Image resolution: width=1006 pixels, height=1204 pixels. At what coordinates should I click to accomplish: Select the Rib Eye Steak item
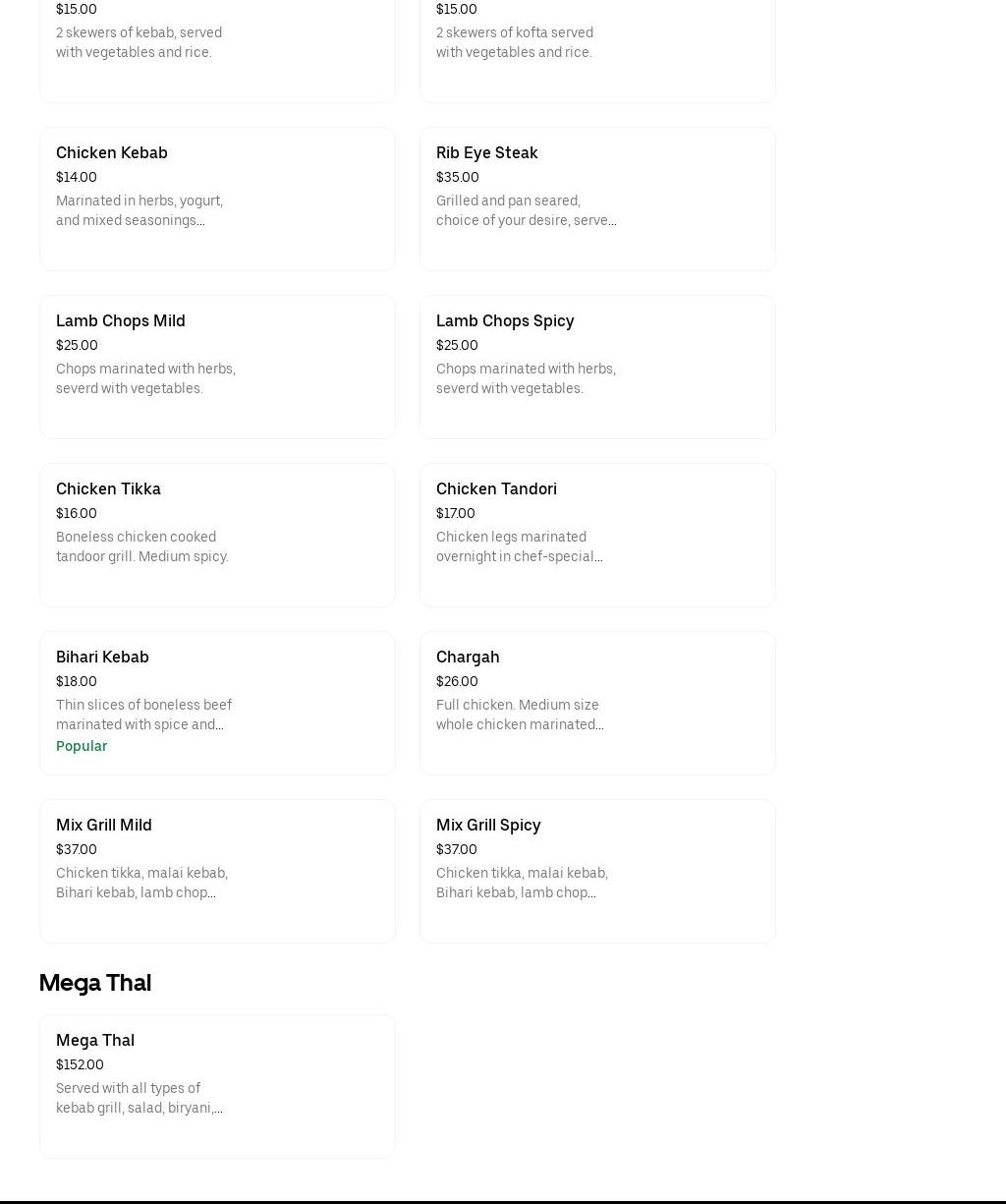(x=596, y=199)
